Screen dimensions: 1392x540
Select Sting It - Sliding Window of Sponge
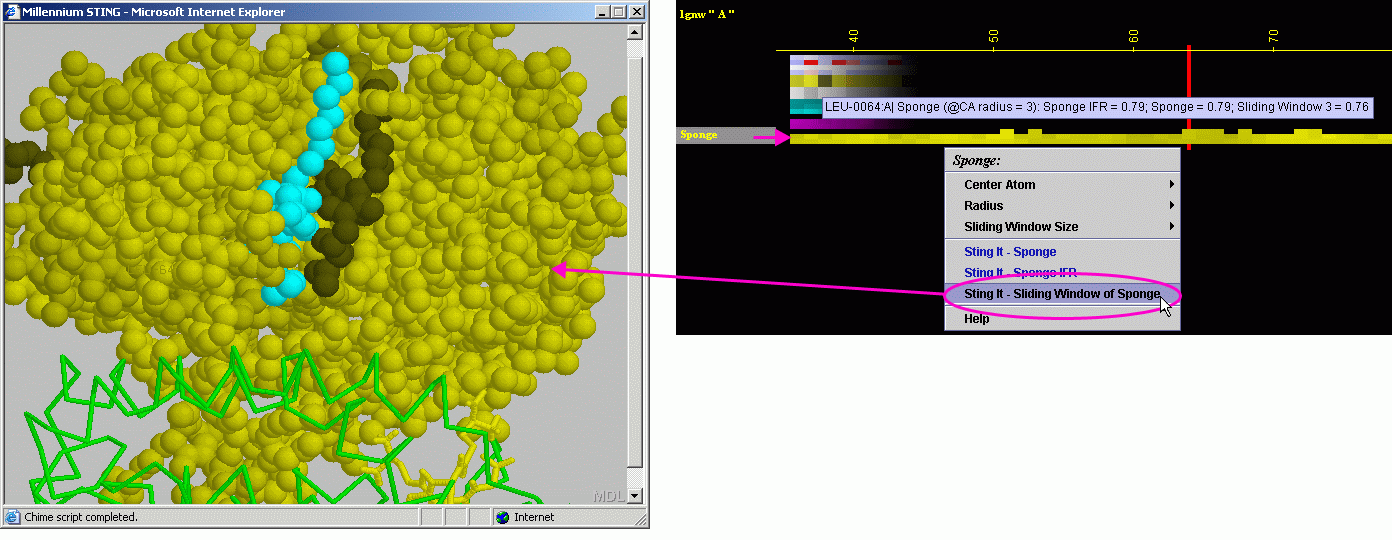1062,294
